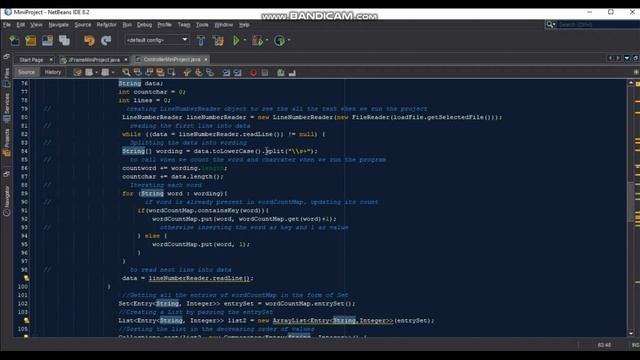Click the editor tabs scroll-left arrow
Image resolution: width=640 pixels, height=360 pixels.
click(610, 59)
